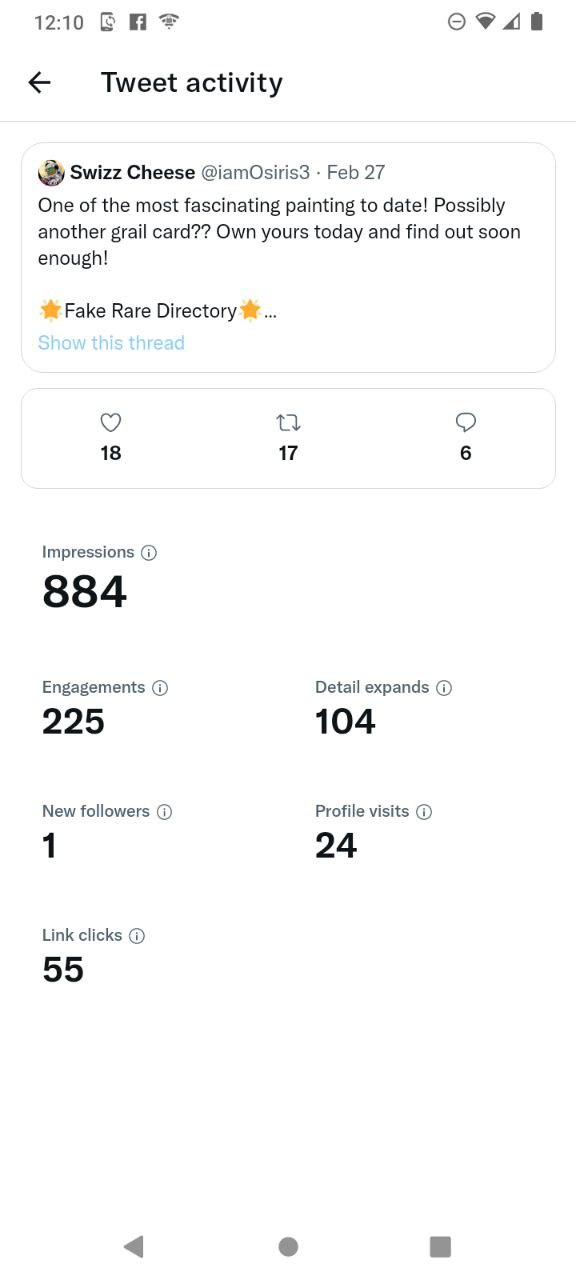The image size is (576, 1280).
Task: Tap the retweet arrows icon
Action: [x=288, y=423]
